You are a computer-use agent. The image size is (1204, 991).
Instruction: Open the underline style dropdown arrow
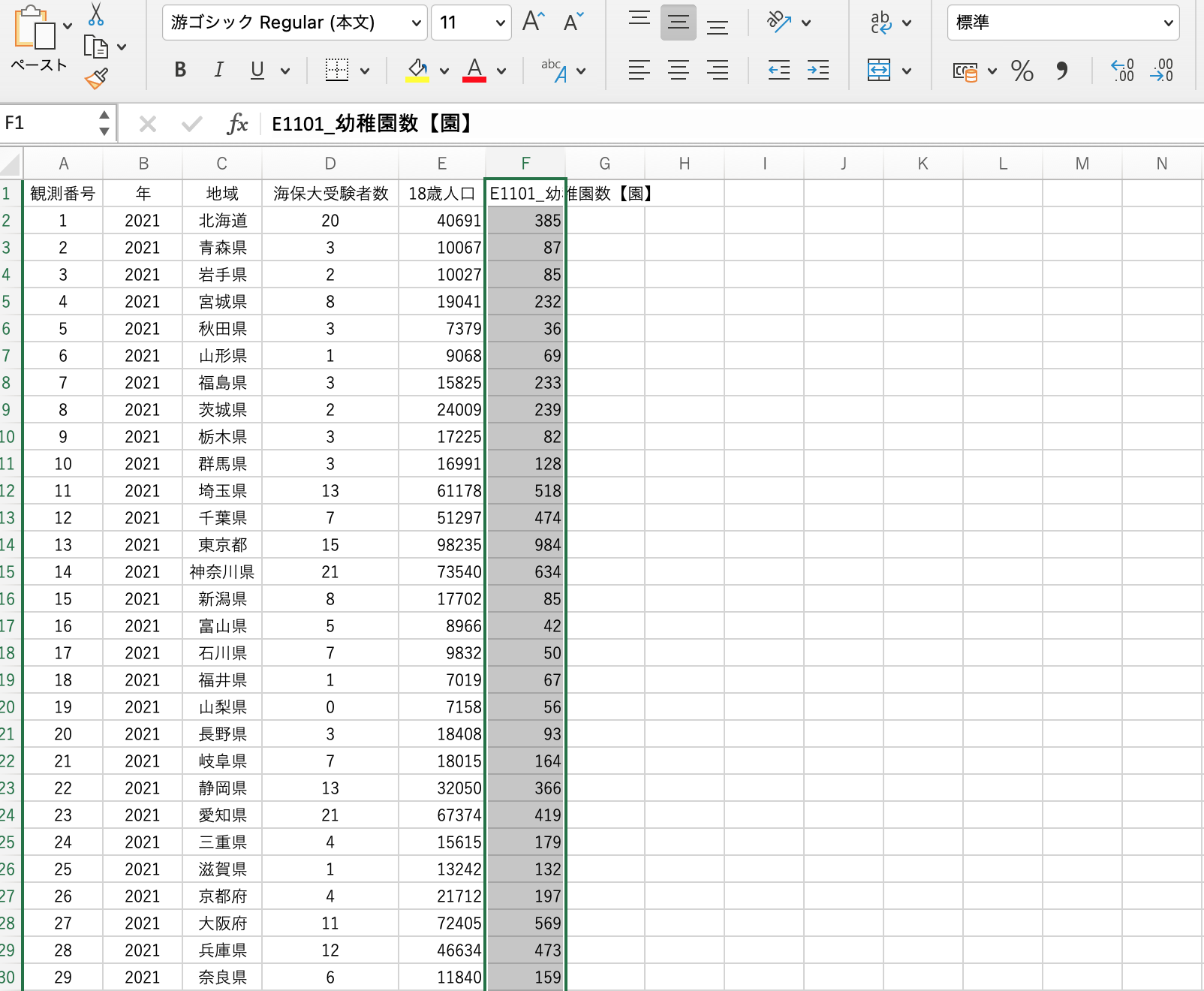tap(285, 71)
